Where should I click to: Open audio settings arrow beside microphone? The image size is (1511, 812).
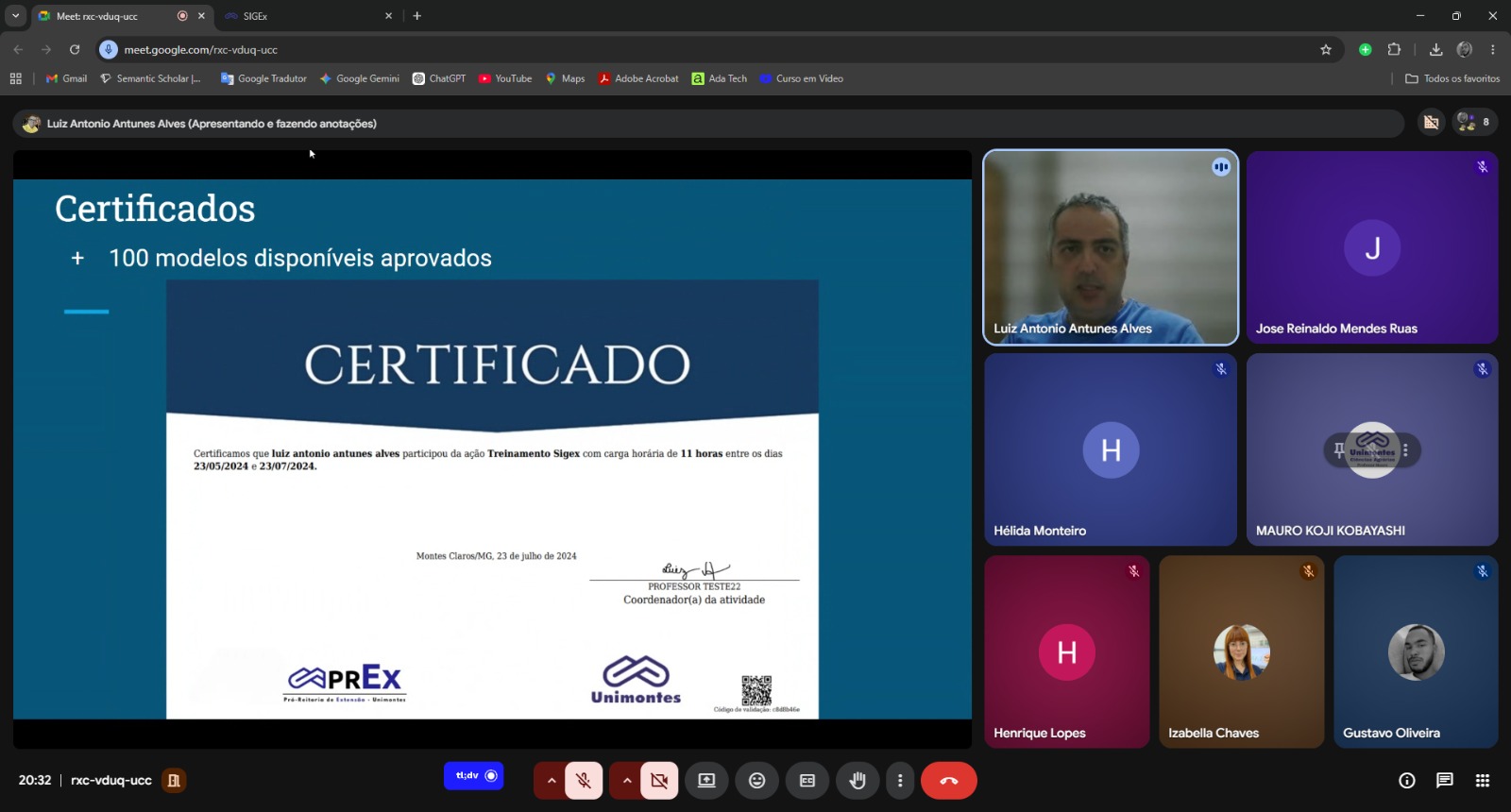[552, 781]
